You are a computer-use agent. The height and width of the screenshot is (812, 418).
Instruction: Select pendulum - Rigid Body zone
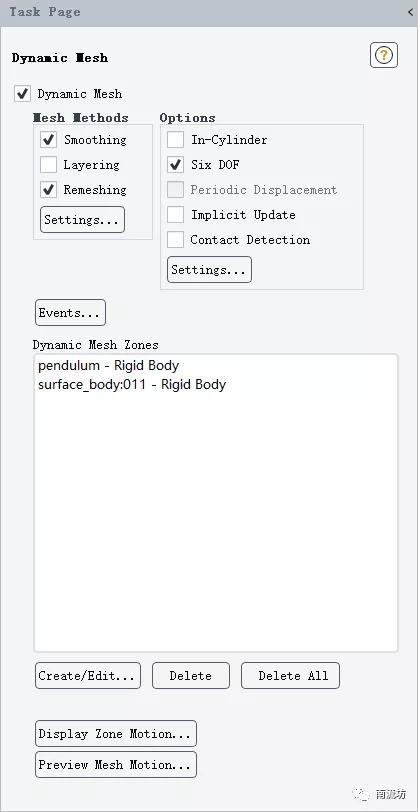(108, 366)
